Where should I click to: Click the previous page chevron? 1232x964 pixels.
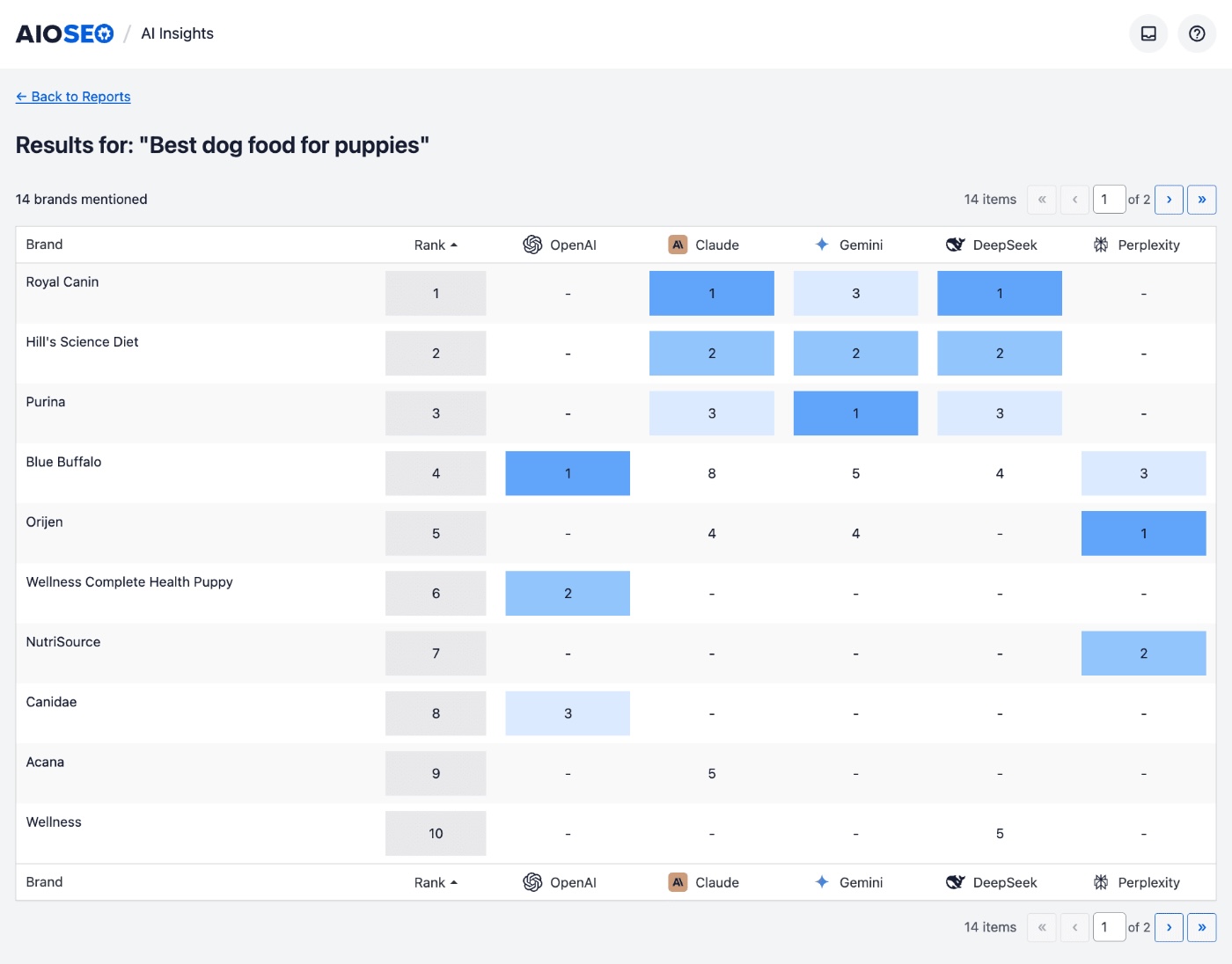click(1074, 200)
